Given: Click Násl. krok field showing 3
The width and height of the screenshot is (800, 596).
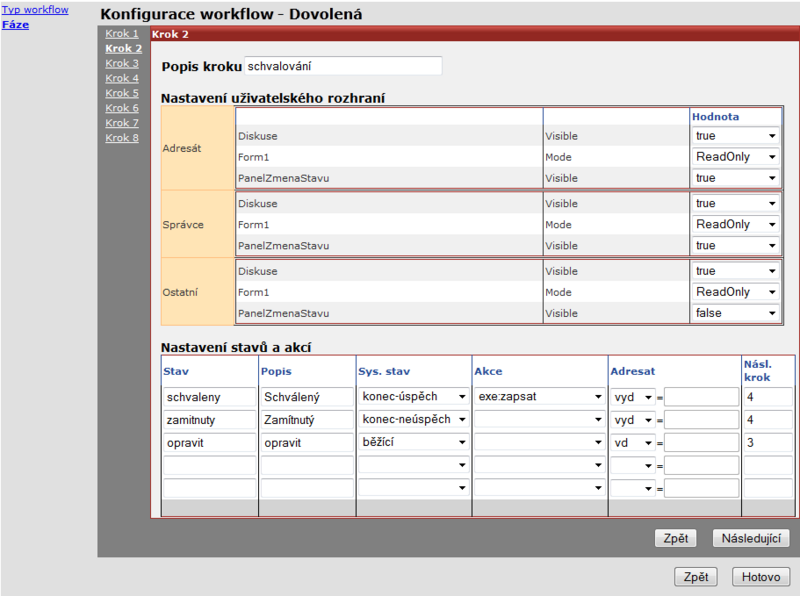Looking at the screenshot, I should (x=768, y=443).
